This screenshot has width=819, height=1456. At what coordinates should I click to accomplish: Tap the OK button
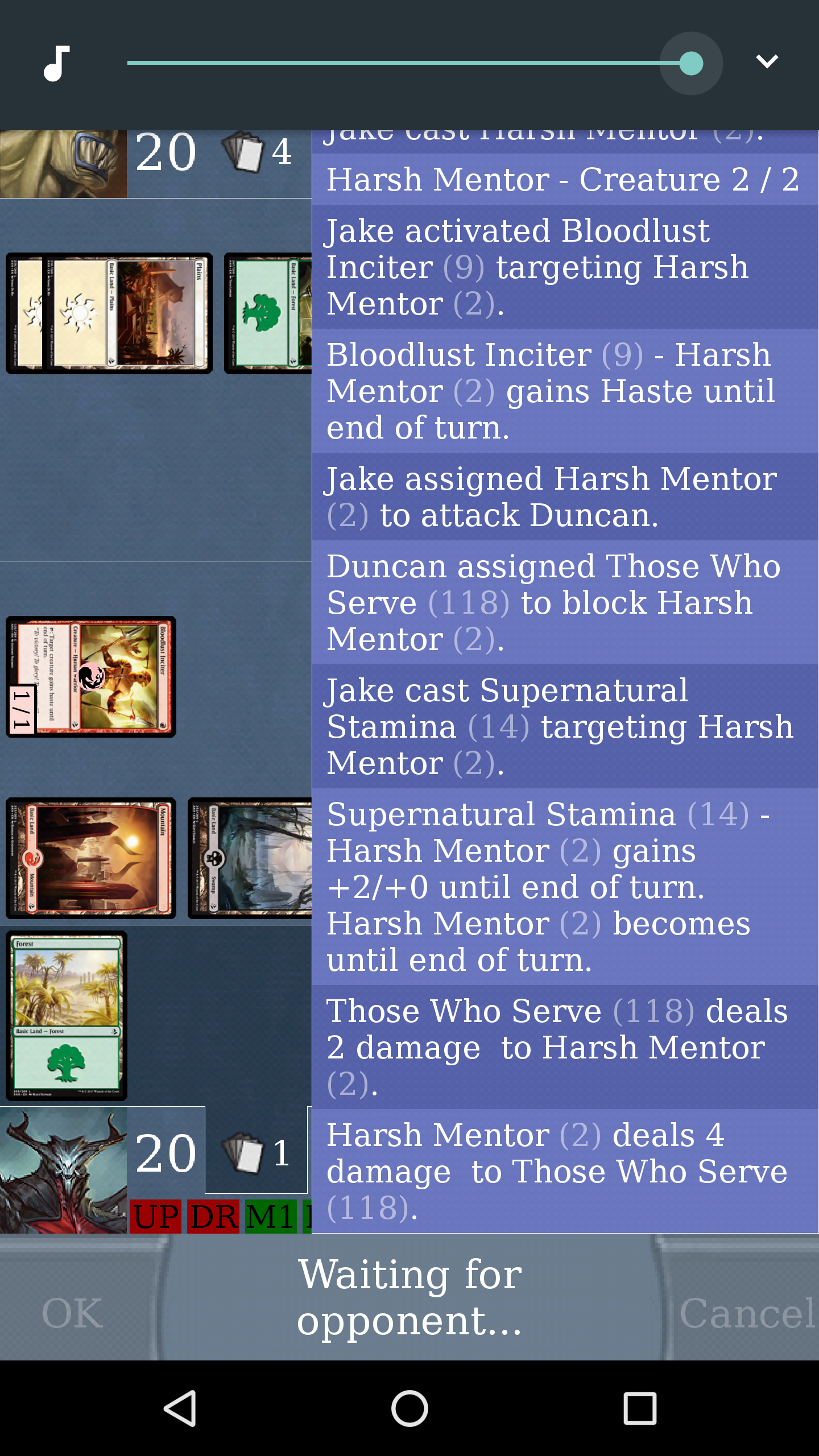tap(72, 1313)
